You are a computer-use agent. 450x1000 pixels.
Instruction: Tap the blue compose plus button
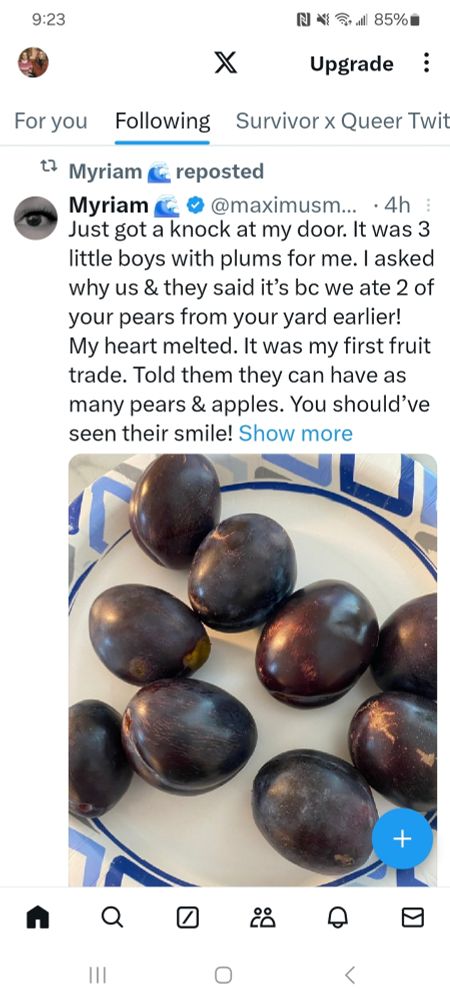(402, 839)
